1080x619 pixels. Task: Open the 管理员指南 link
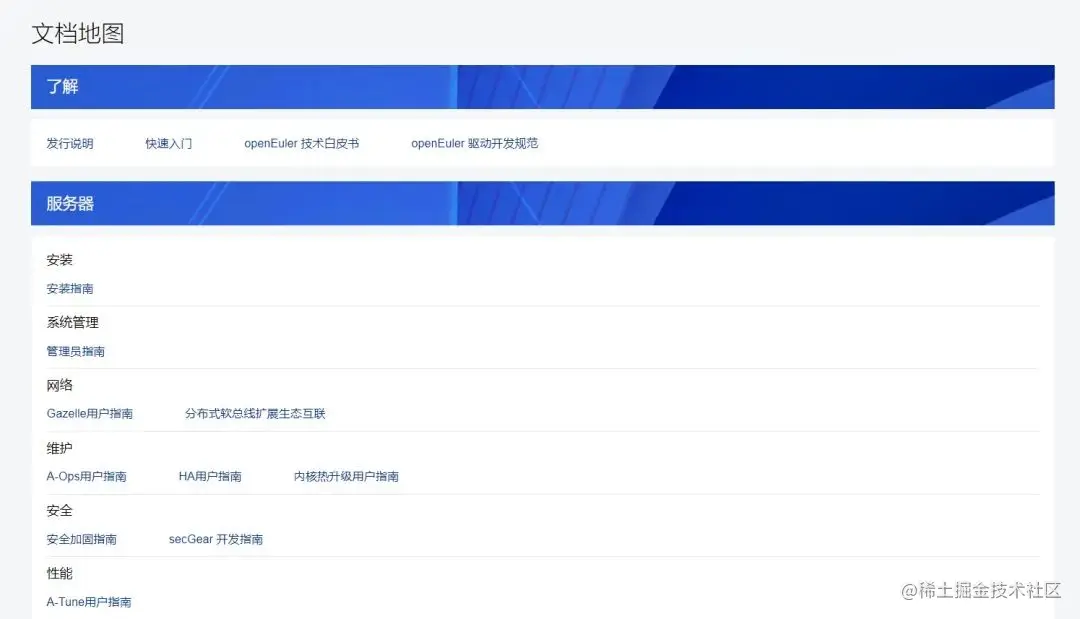click(76, 351)
